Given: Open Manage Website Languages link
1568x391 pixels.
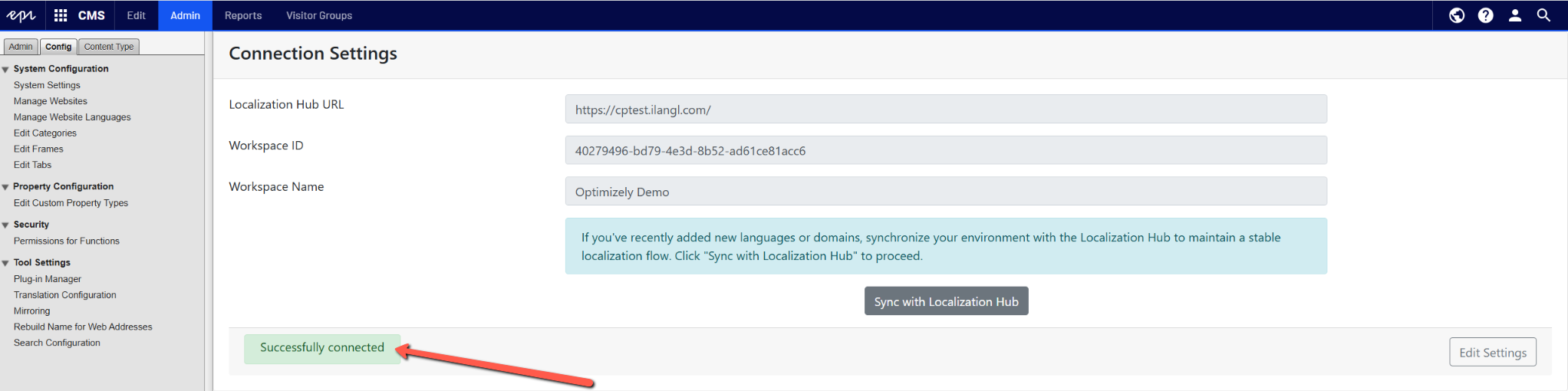Looking at the screenshot, I should click(72, 117).
